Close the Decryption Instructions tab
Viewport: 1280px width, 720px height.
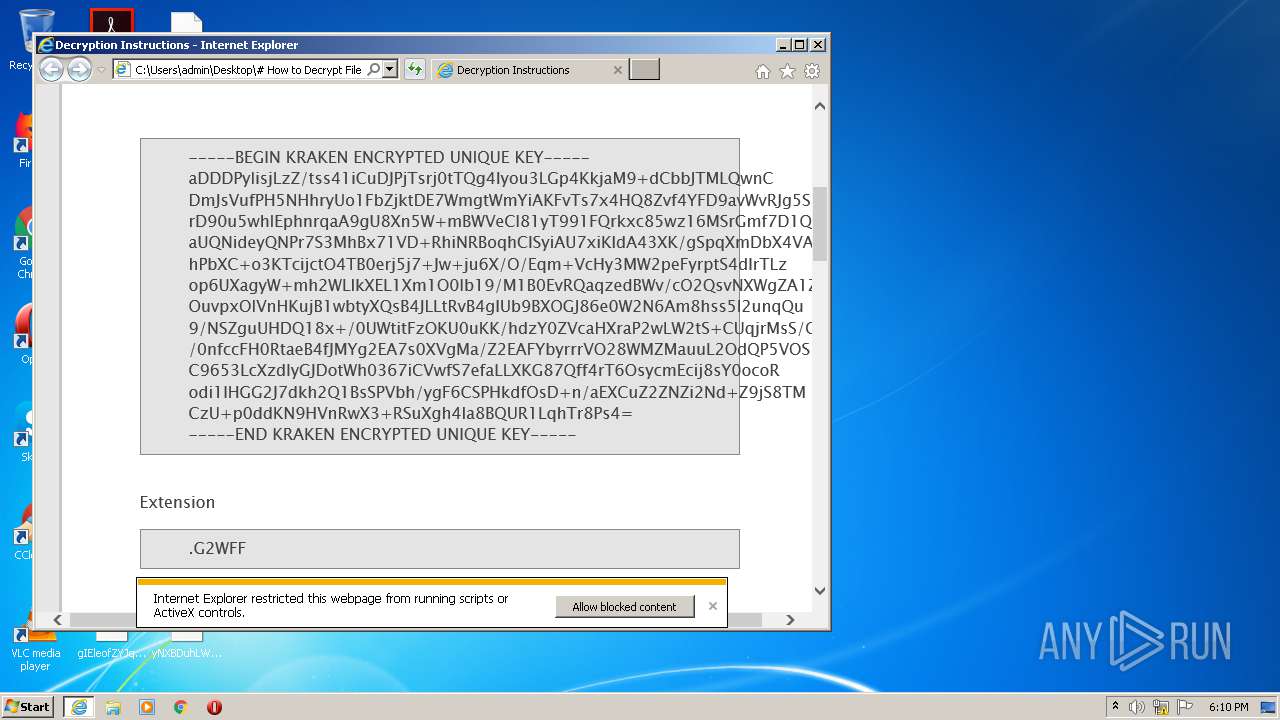point(617,70)
